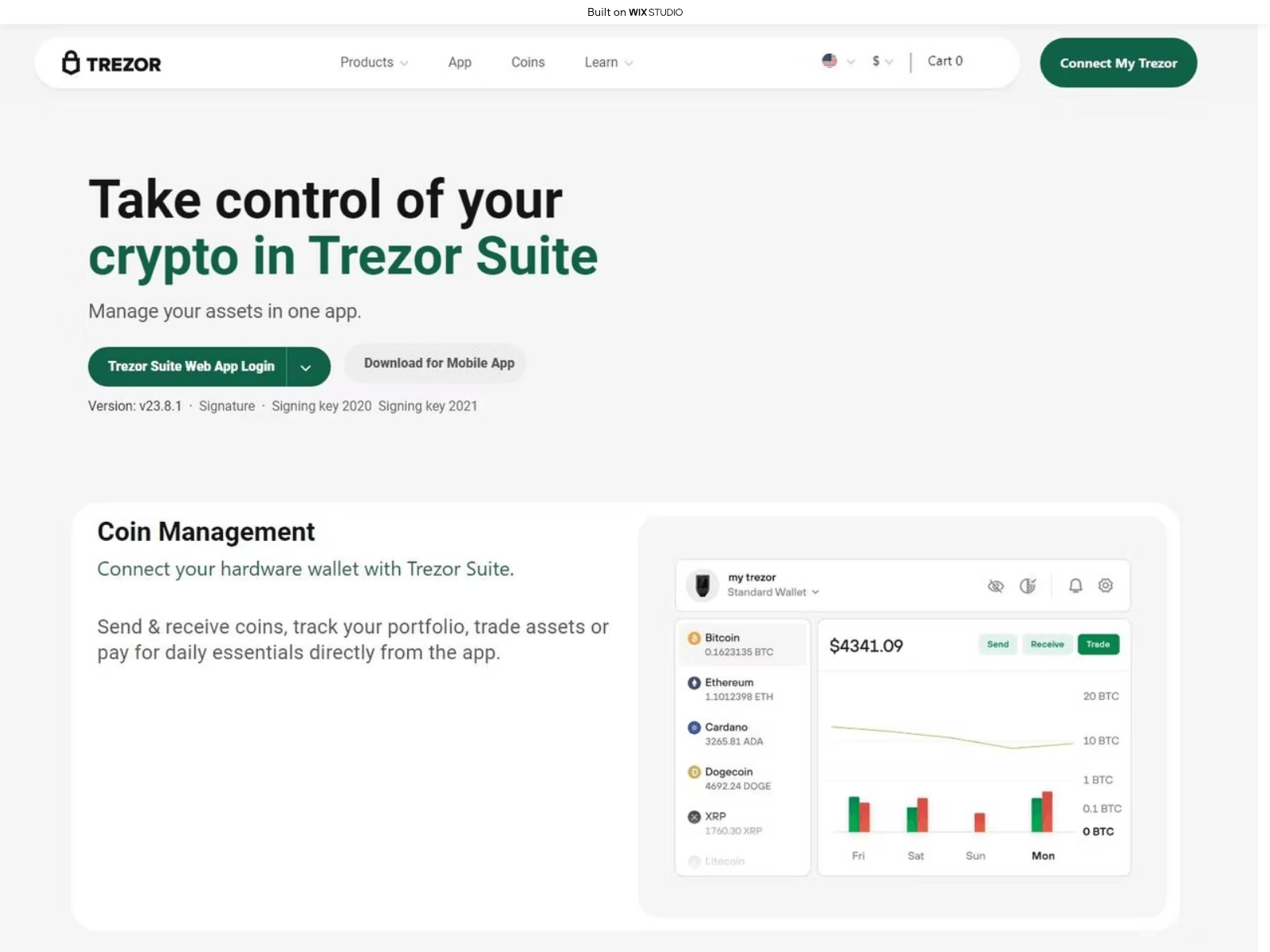
Task: Click the Trezor logo
Action: coord(111,63)
